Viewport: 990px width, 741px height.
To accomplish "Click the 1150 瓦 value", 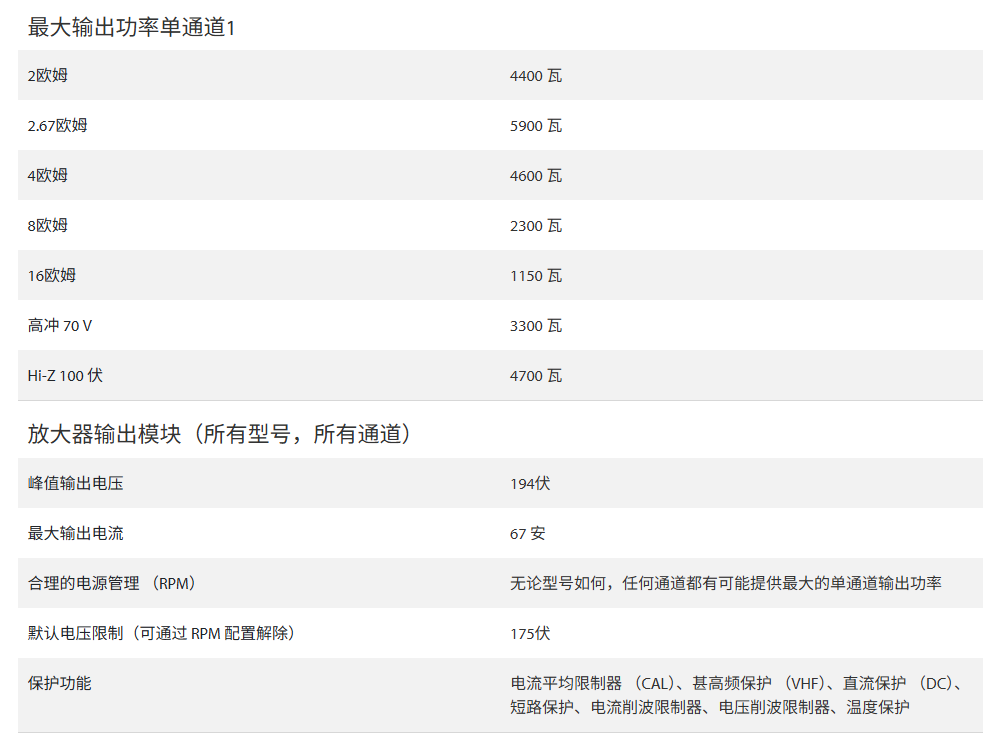I will pos(536,276).
